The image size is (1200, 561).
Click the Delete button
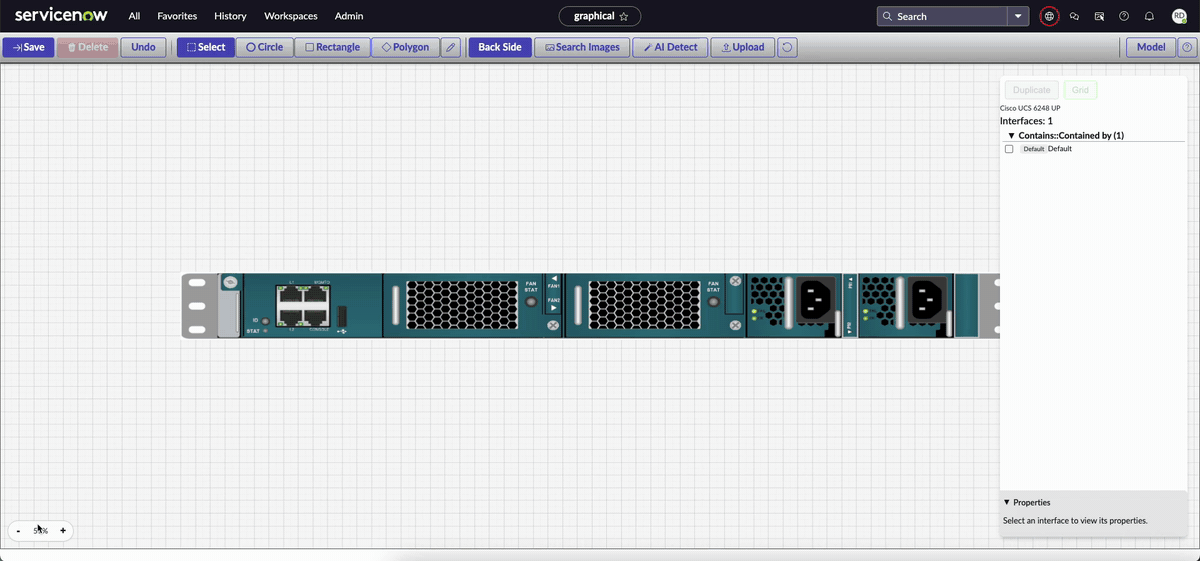[x=87, y=47]
